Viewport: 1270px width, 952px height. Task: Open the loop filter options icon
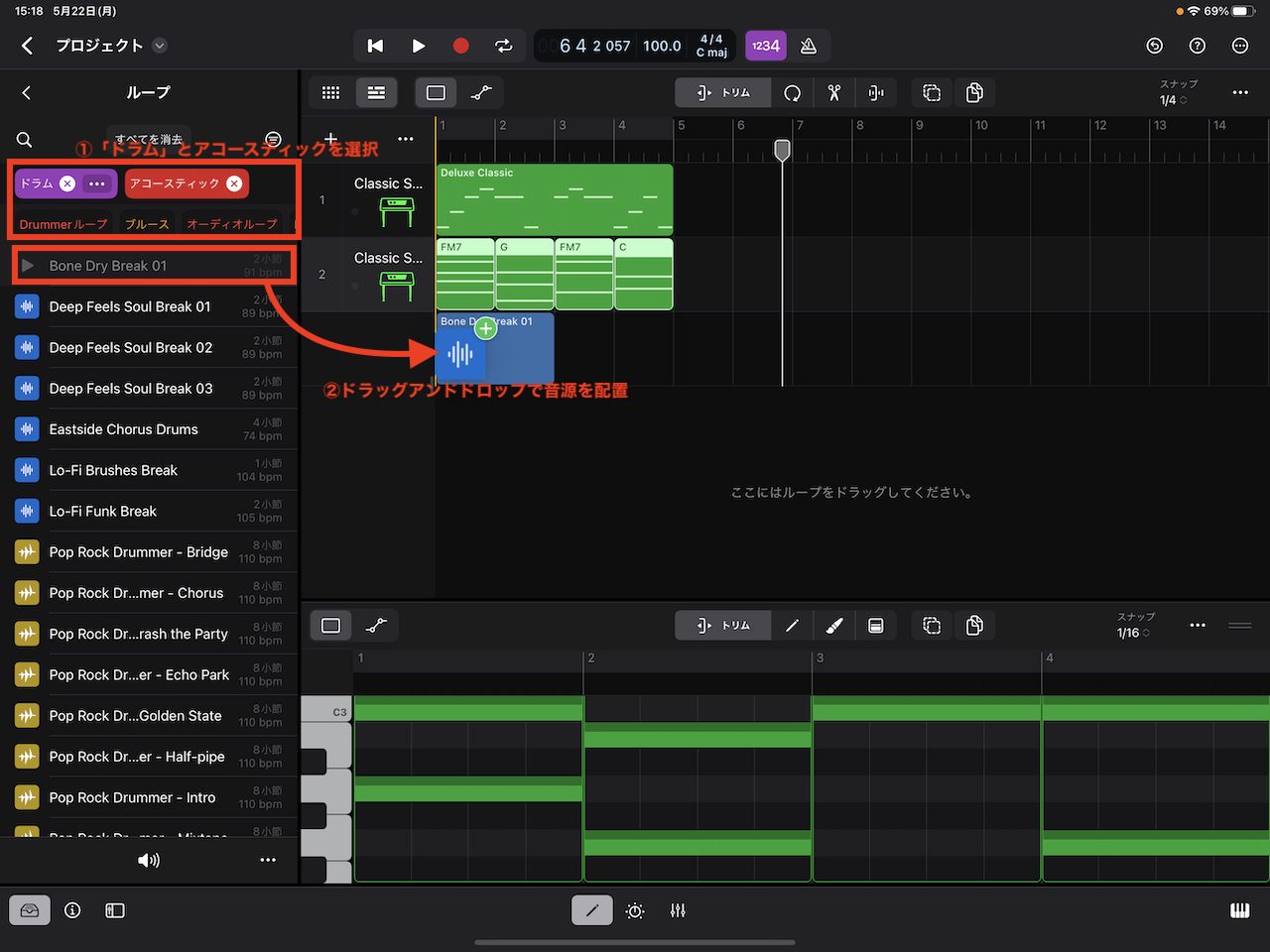(273, 140)
